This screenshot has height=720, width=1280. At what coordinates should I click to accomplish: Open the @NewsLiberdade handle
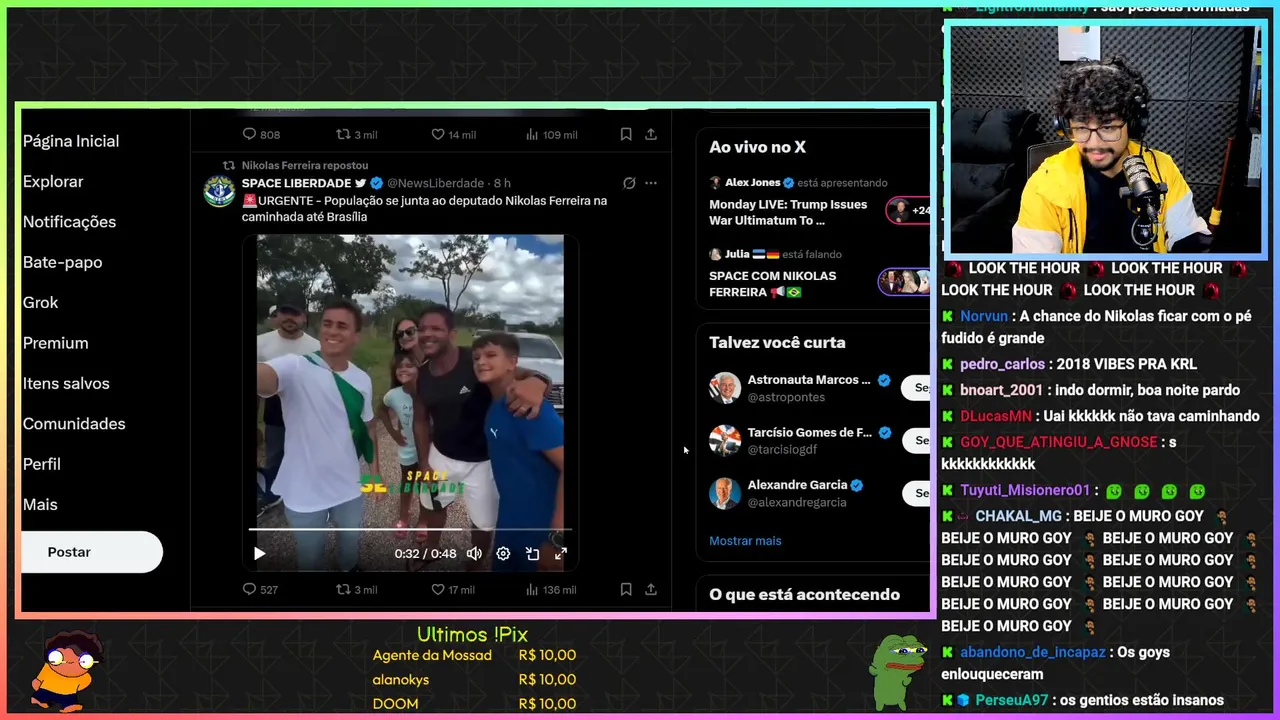[435, 183]
